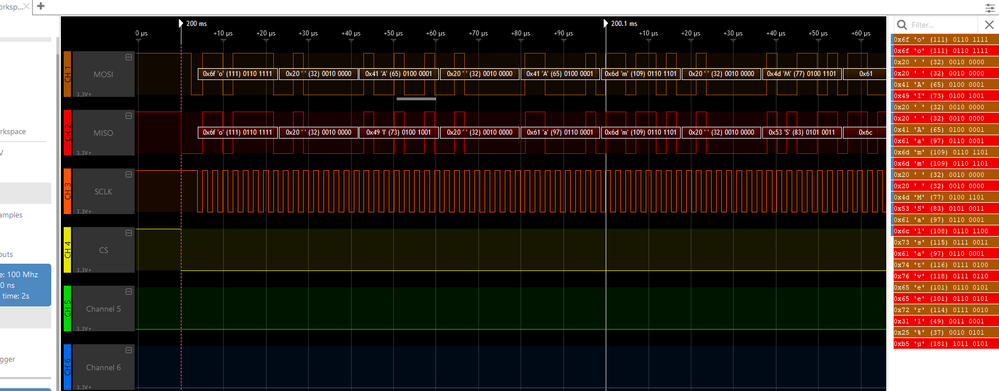The image size is (999, 391).
Task: Collapse the CS channel row
Action: click(129, 232)
